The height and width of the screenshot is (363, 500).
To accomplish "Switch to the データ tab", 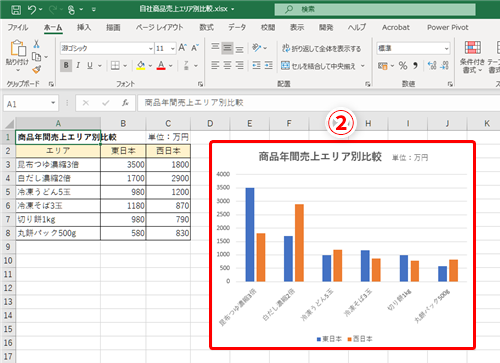I will 237,27.
